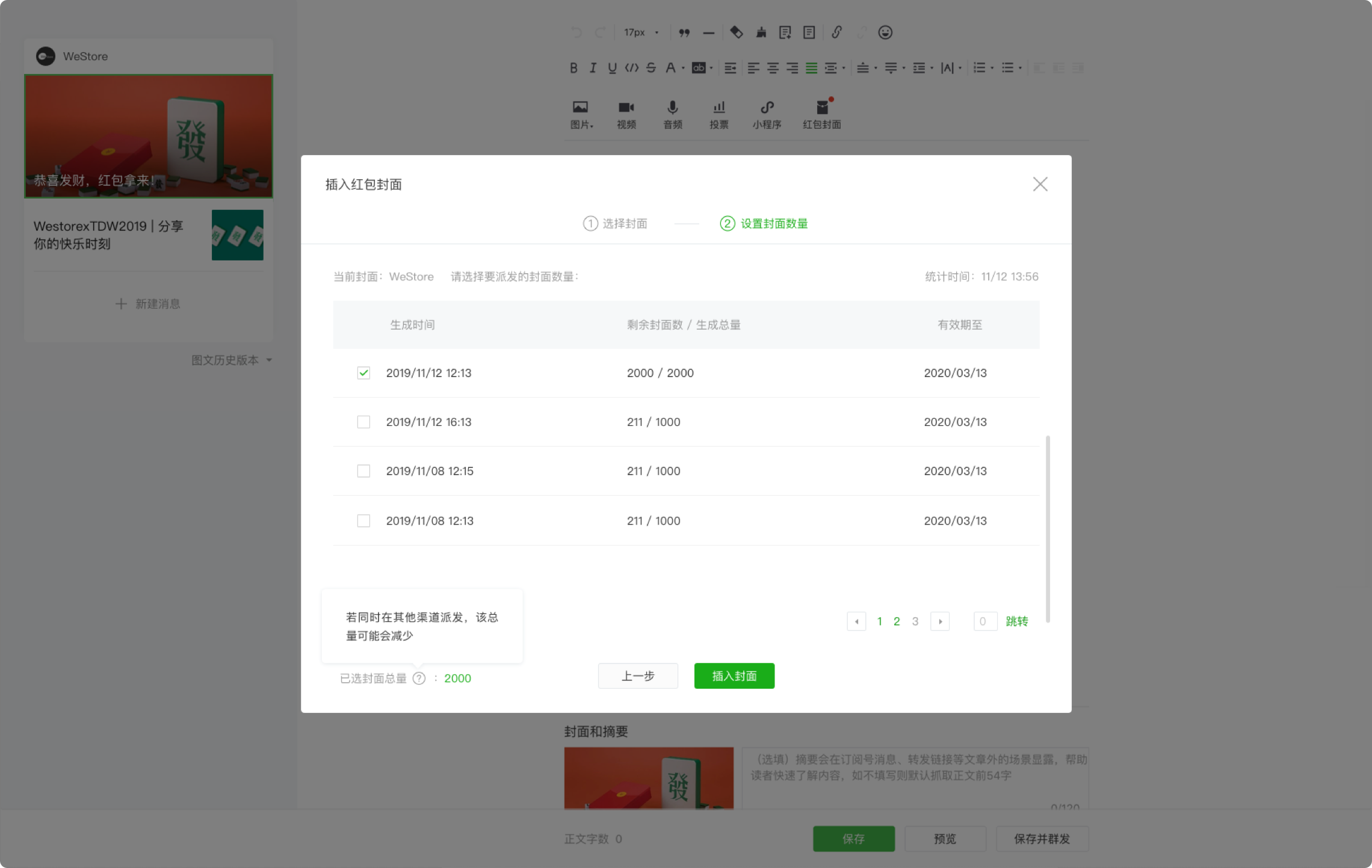Open the red envelope cover tool

822,114
